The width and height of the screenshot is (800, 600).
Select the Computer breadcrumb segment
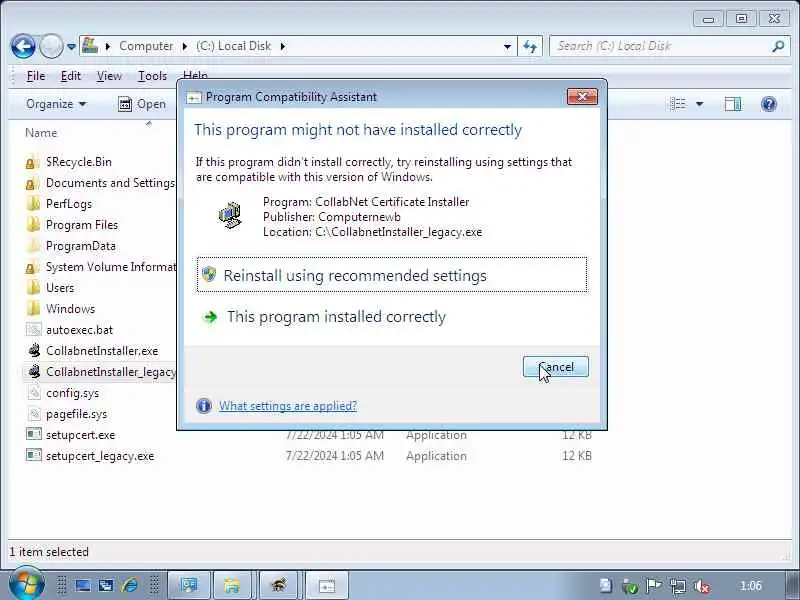coord(146,46)
